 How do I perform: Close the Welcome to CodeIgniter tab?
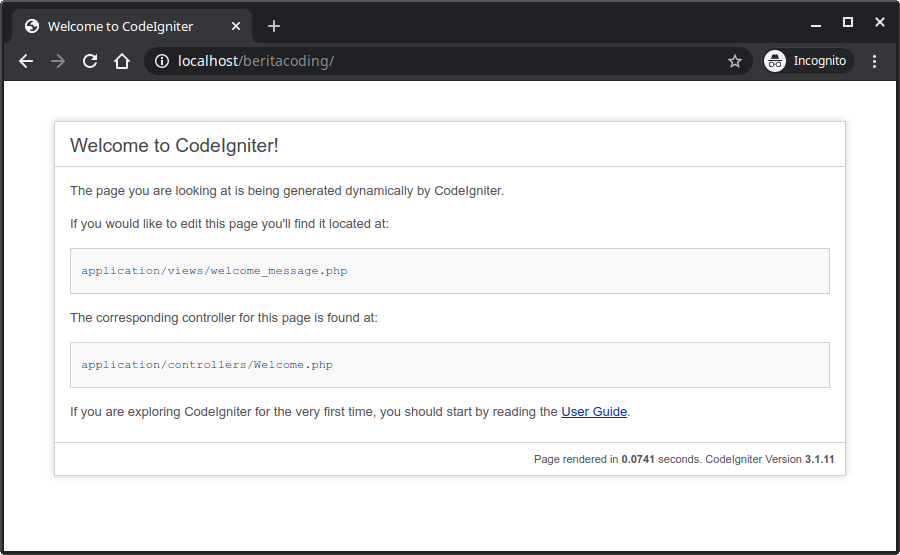pos(236,26)
